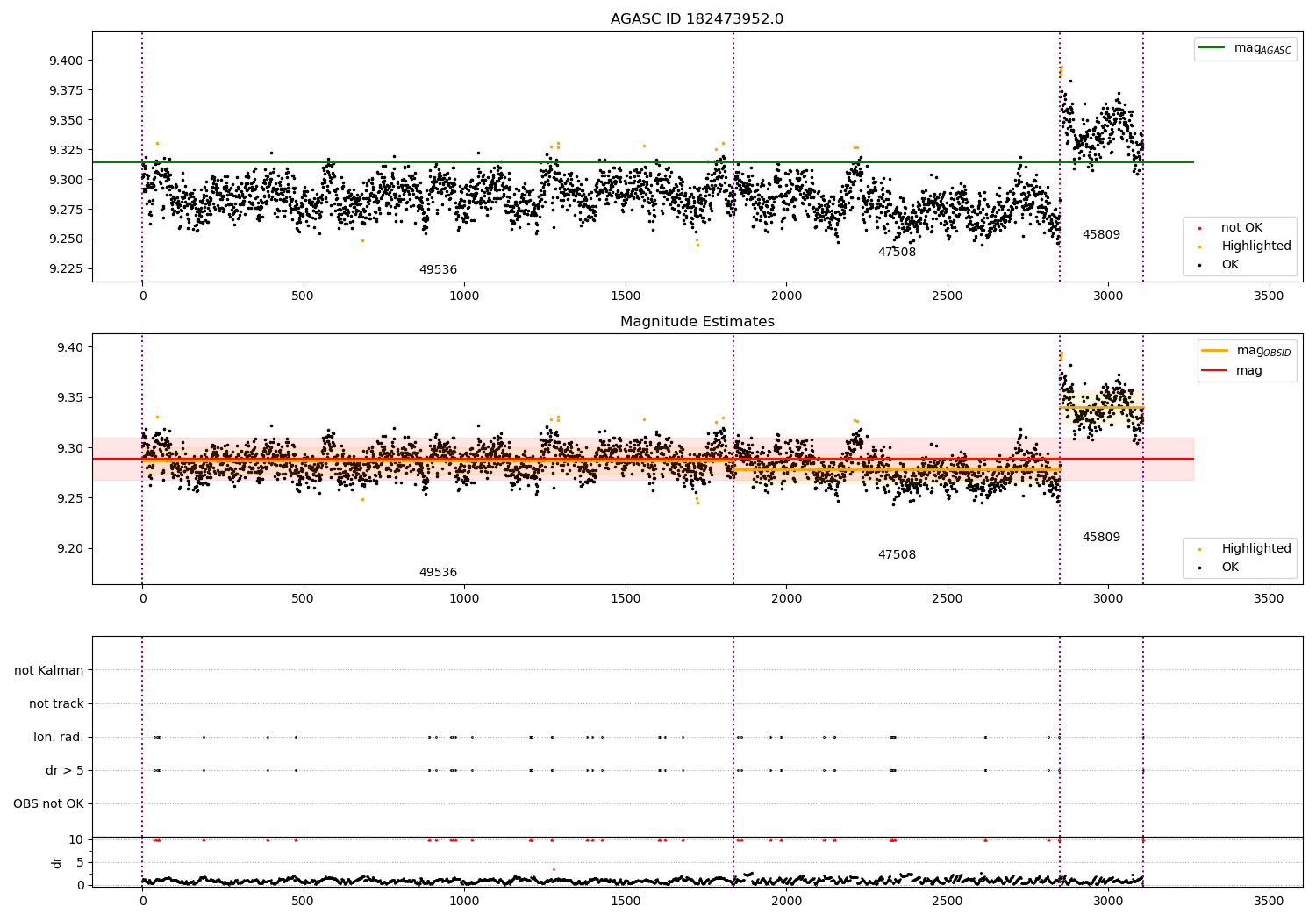Click the Magnitude Estimates subplot title
The height and width of the screenshot is (921, 1316).
point(697,322)
